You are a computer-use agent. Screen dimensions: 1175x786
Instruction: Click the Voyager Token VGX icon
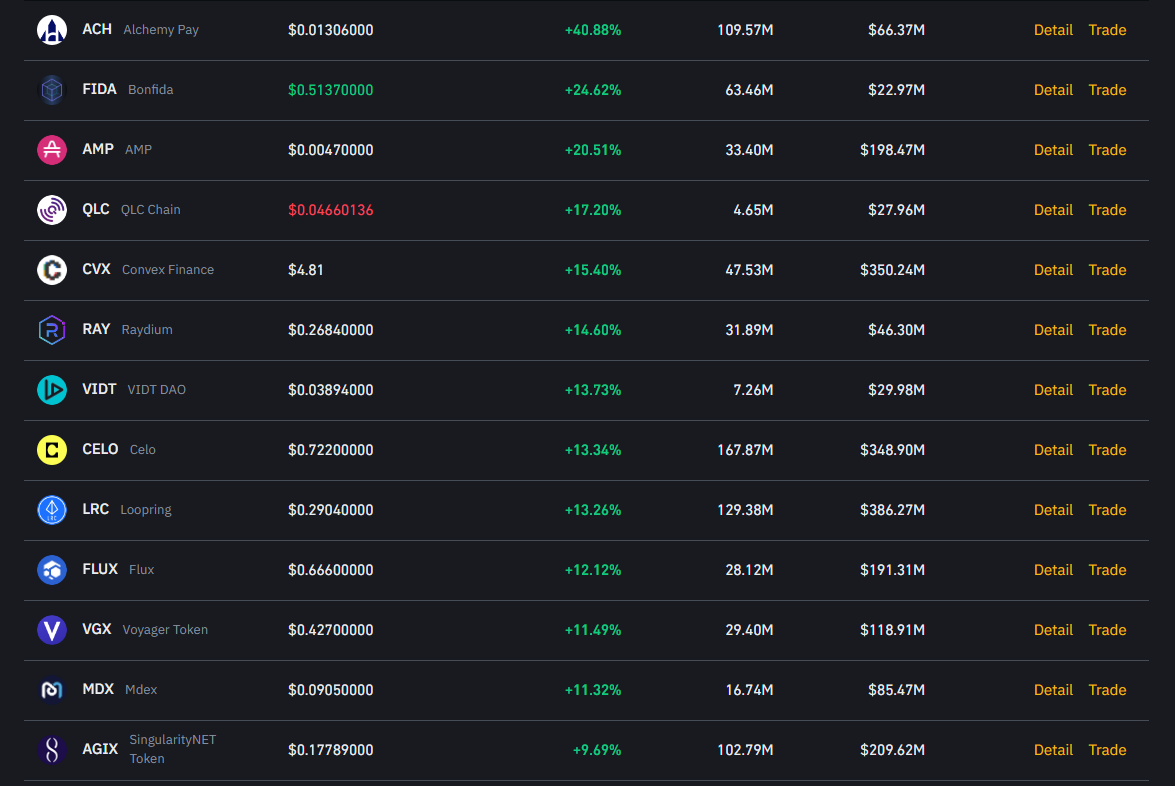click(x=52, y=630)
